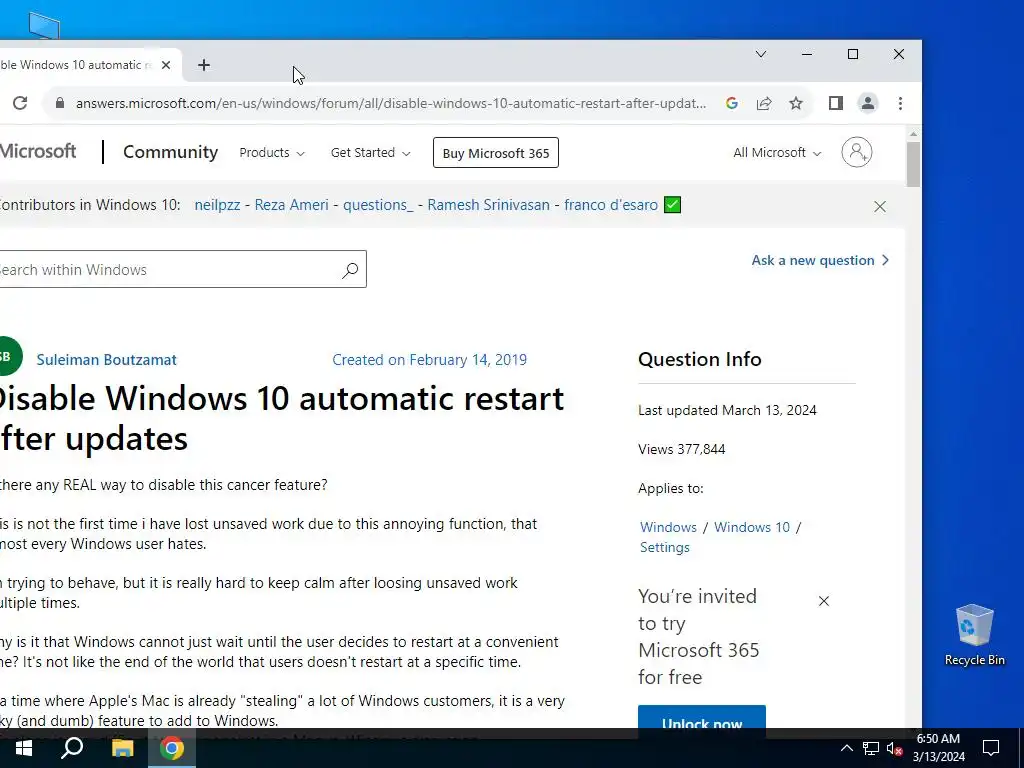Click the search magnifier icon
The width and height of the screenshot is (1024, 768).
[x=350, y=269]
